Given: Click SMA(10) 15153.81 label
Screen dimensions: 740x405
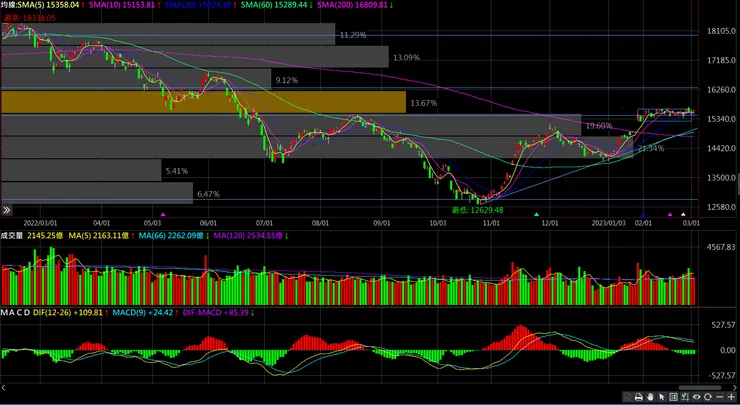Looking at the screenshot, I should point(124,5).
